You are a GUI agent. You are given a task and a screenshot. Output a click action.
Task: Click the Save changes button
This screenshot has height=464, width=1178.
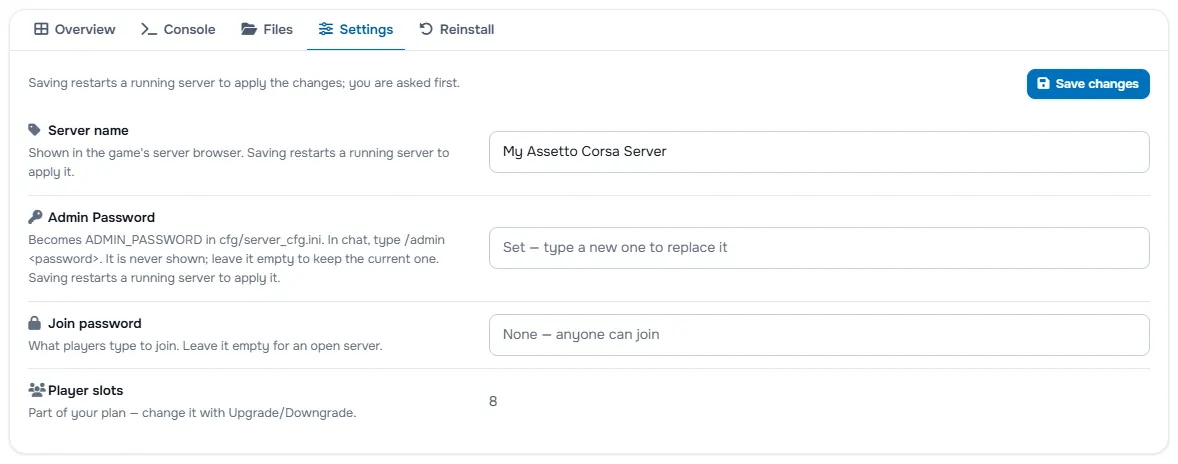[1088, 83]
